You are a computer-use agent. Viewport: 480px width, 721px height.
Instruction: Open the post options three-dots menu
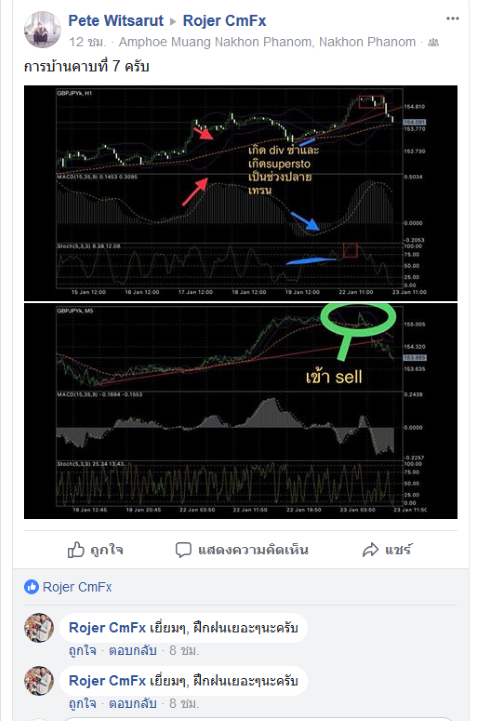tap(452, 18)
